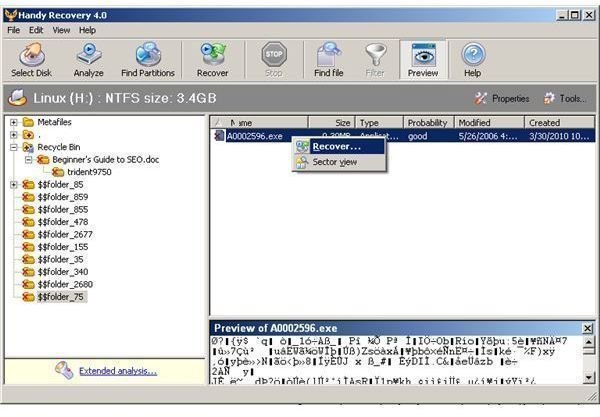Open Find Partitions tool
Viewport: 600px width, 417px height.
(148, 60)
